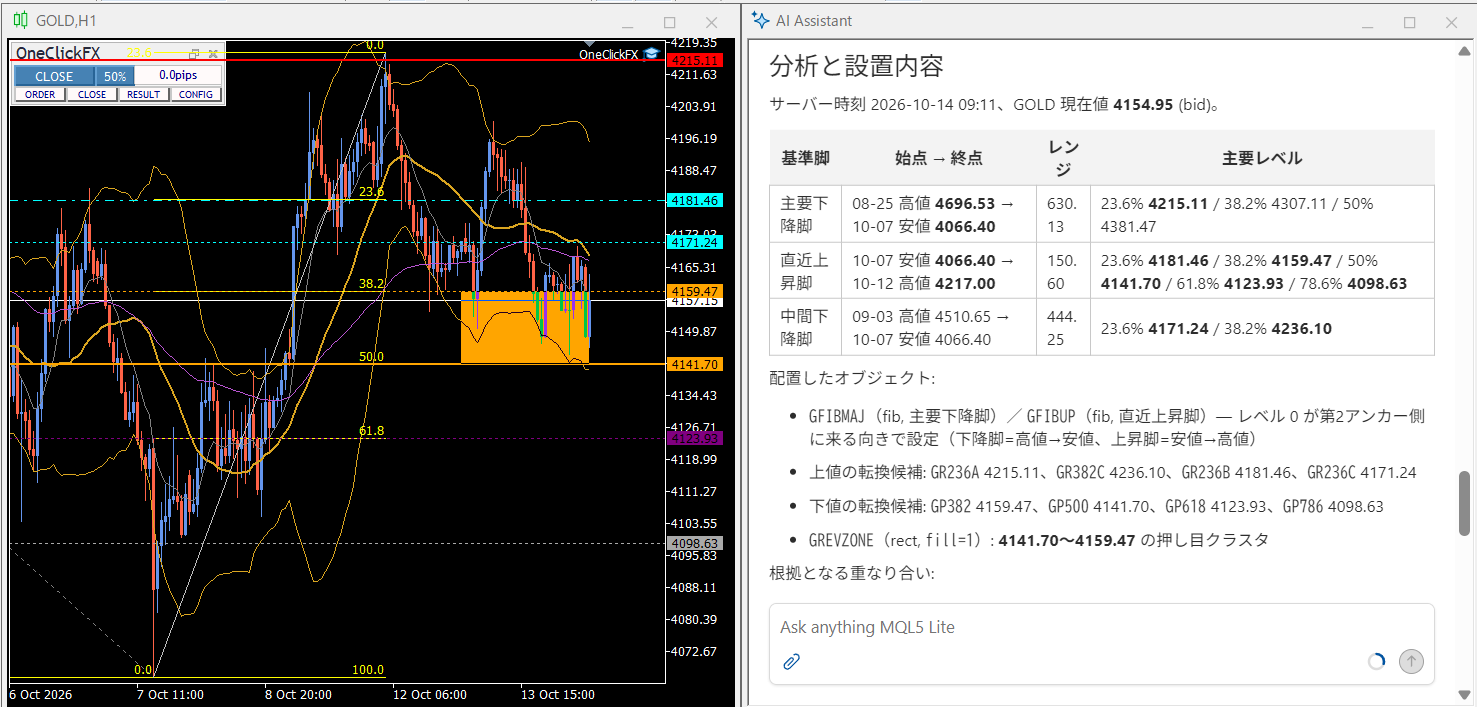
Task: Select the 50% partial close button
Action: [115, 76]
